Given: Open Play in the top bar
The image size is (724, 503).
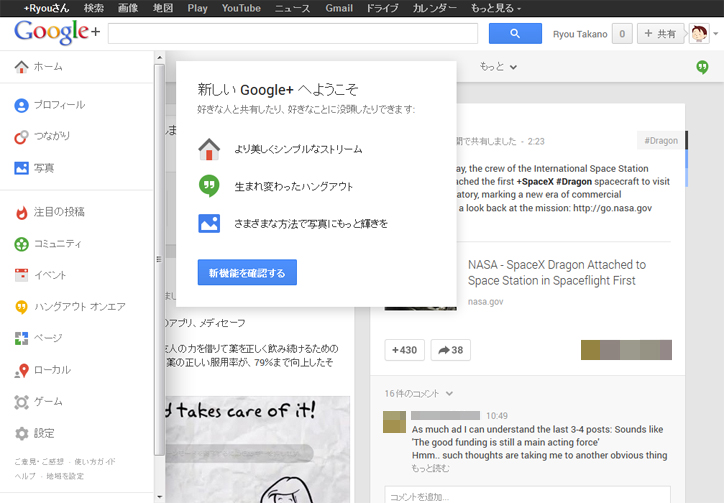Looking at the screenshot, I should (x=197, y=8).
